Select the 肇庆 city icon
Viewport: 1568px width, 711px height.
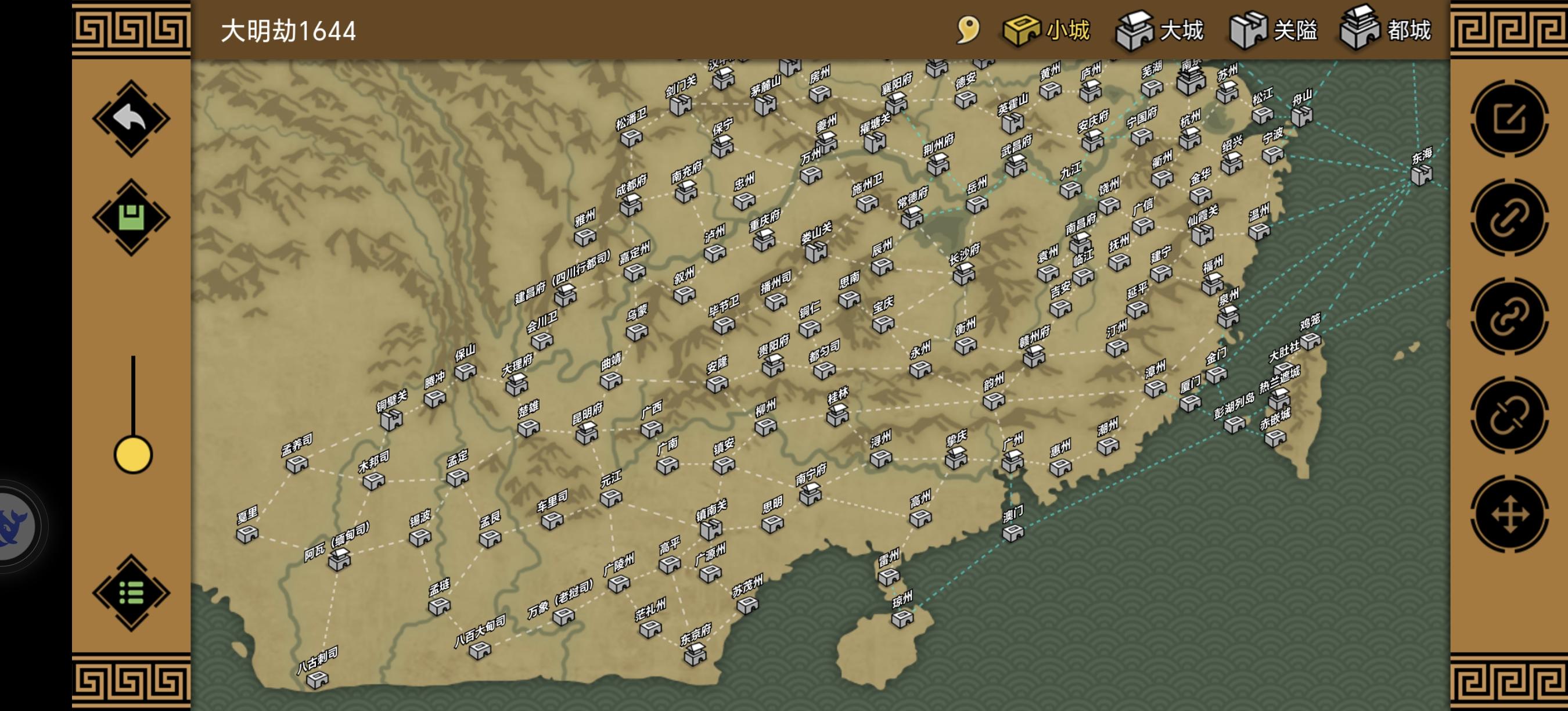pos(956,458)
